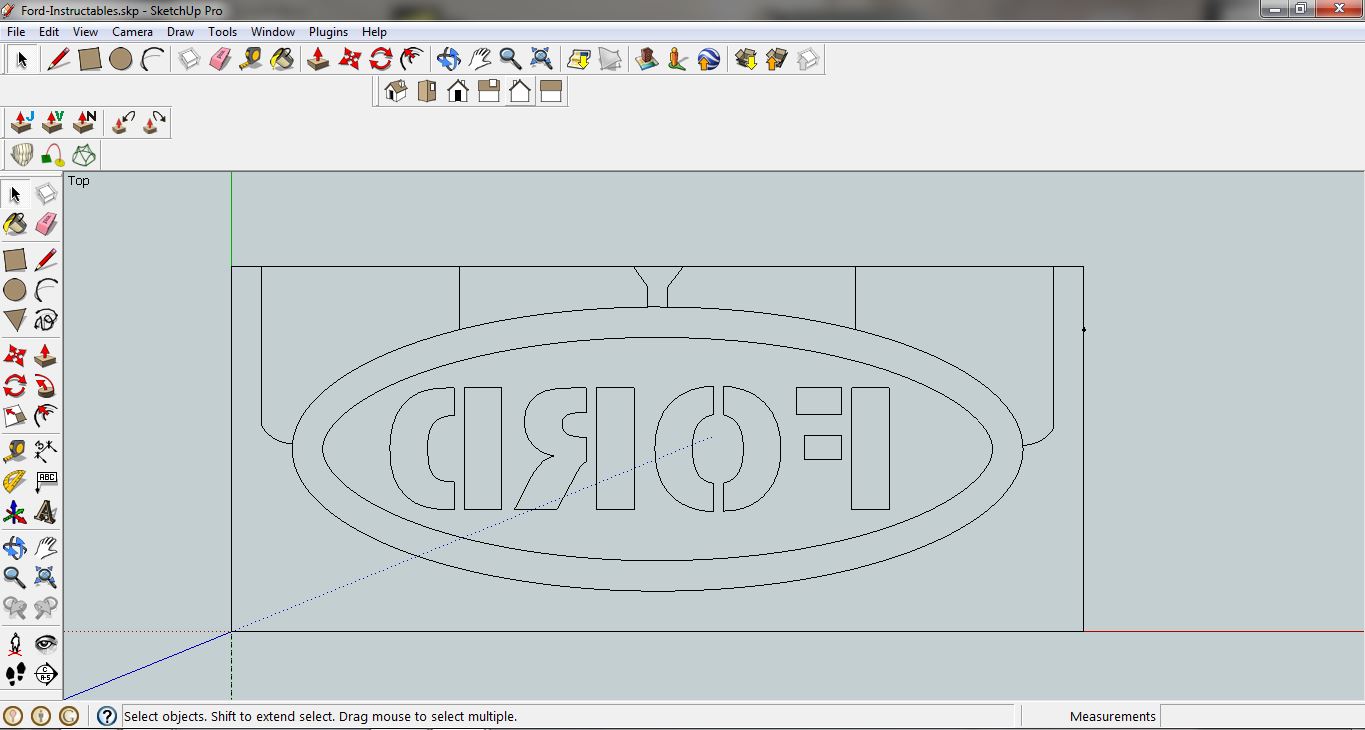Select the Joint Push Pull Normal plugin icon
Screen dimensions: 1365x730
click(84, 121)
